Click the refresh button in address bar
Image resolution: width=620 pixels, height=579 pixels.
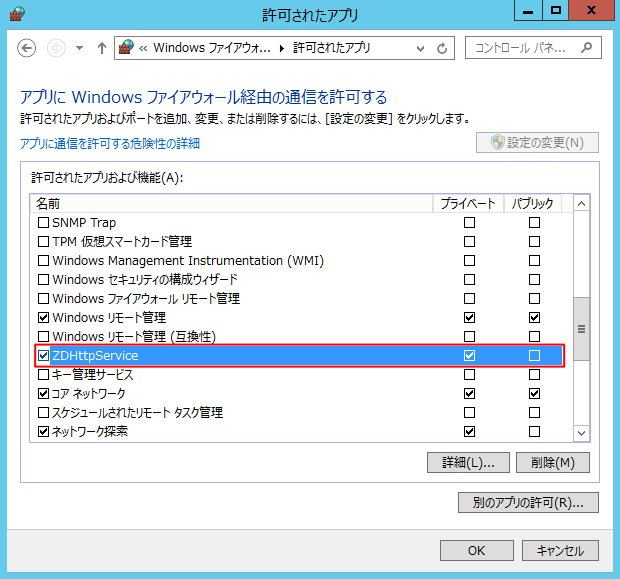(442, 49)
